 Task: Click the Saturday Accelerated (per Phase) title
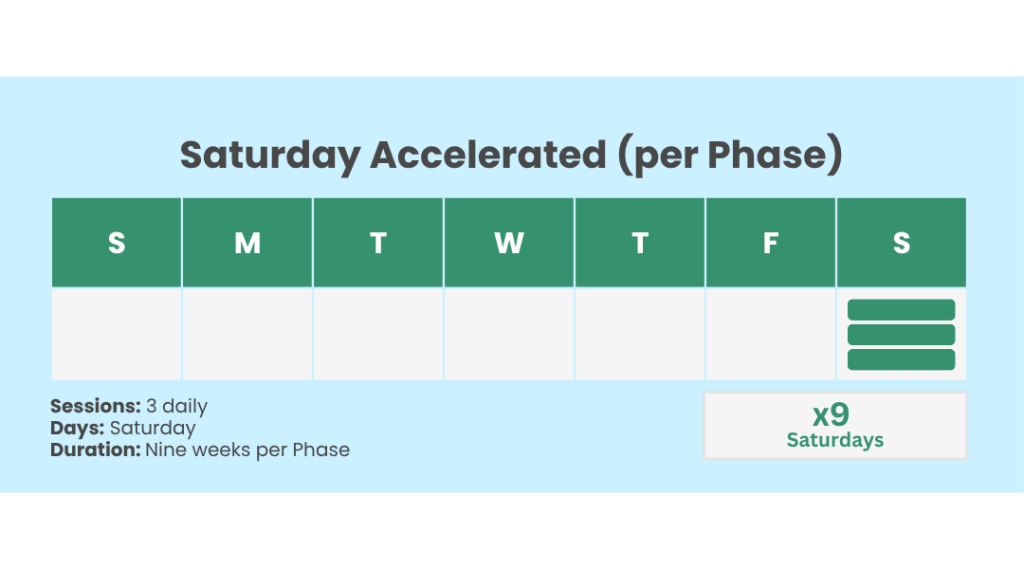(x=511, y=155)
